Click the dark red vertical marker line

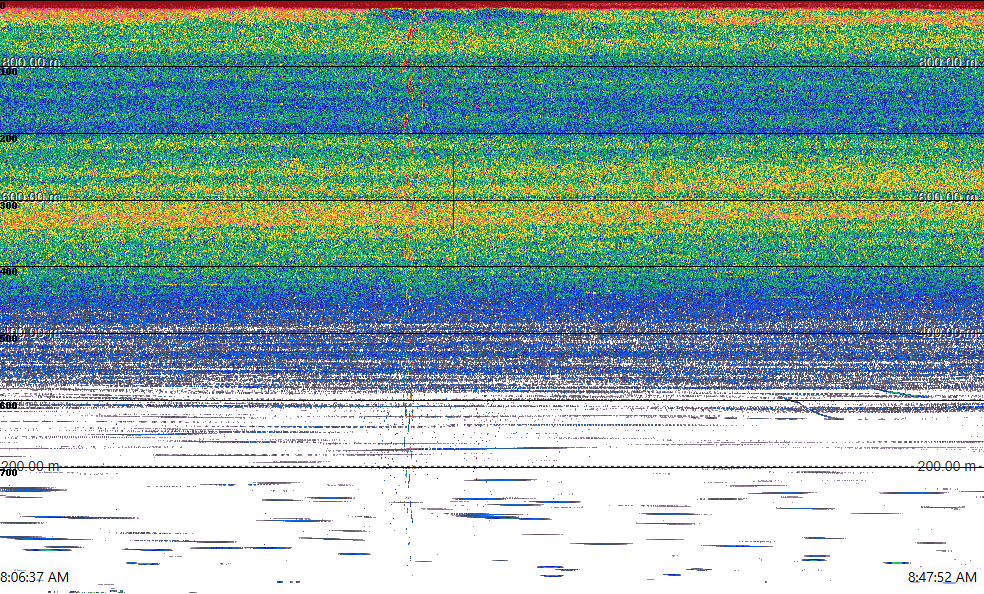(x=453, y=188)
